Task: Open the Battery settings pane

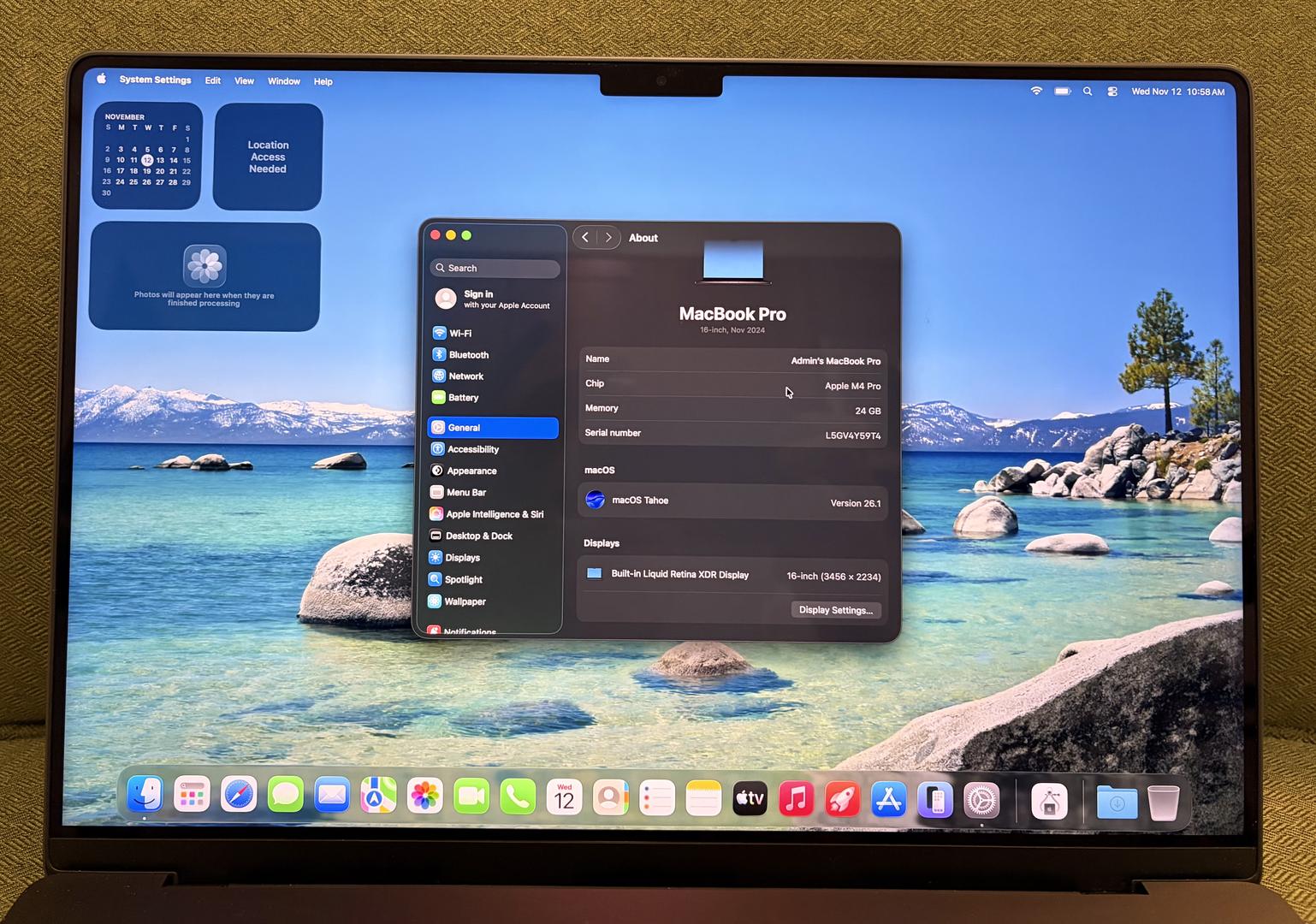Action: pos(463,398)
